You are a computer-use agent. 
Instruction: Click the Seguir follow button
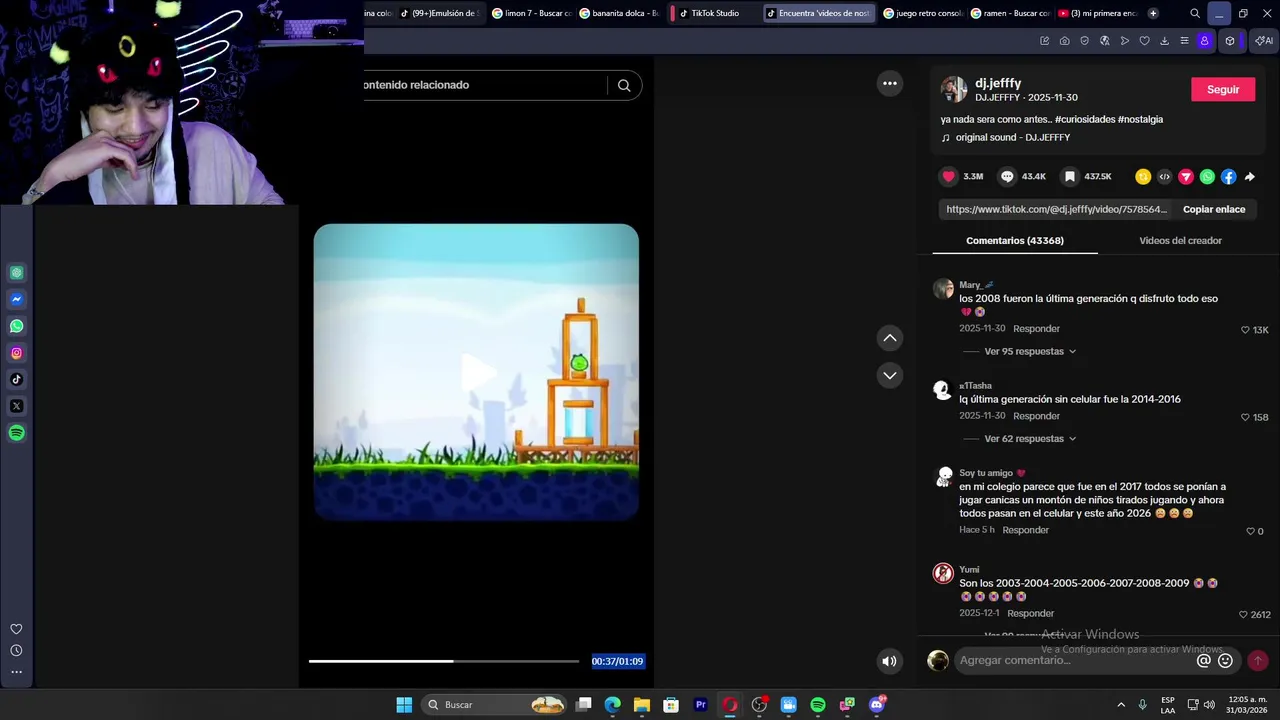click(1223, 89)
